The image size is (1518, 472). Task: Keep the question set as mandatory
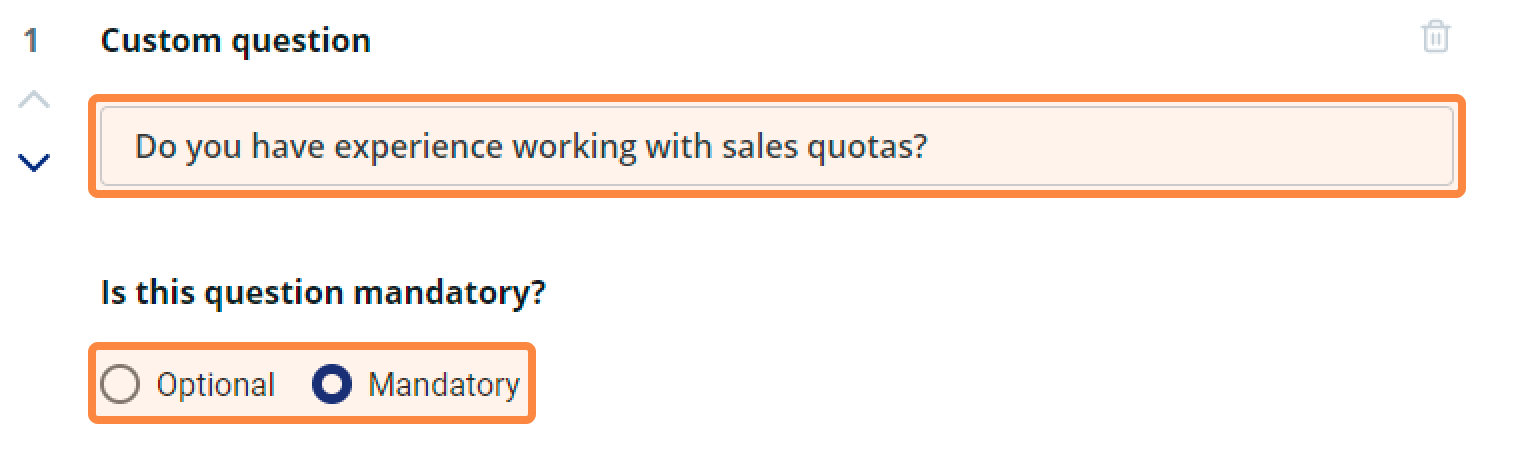pyautogui.click(x=332, y=385)
